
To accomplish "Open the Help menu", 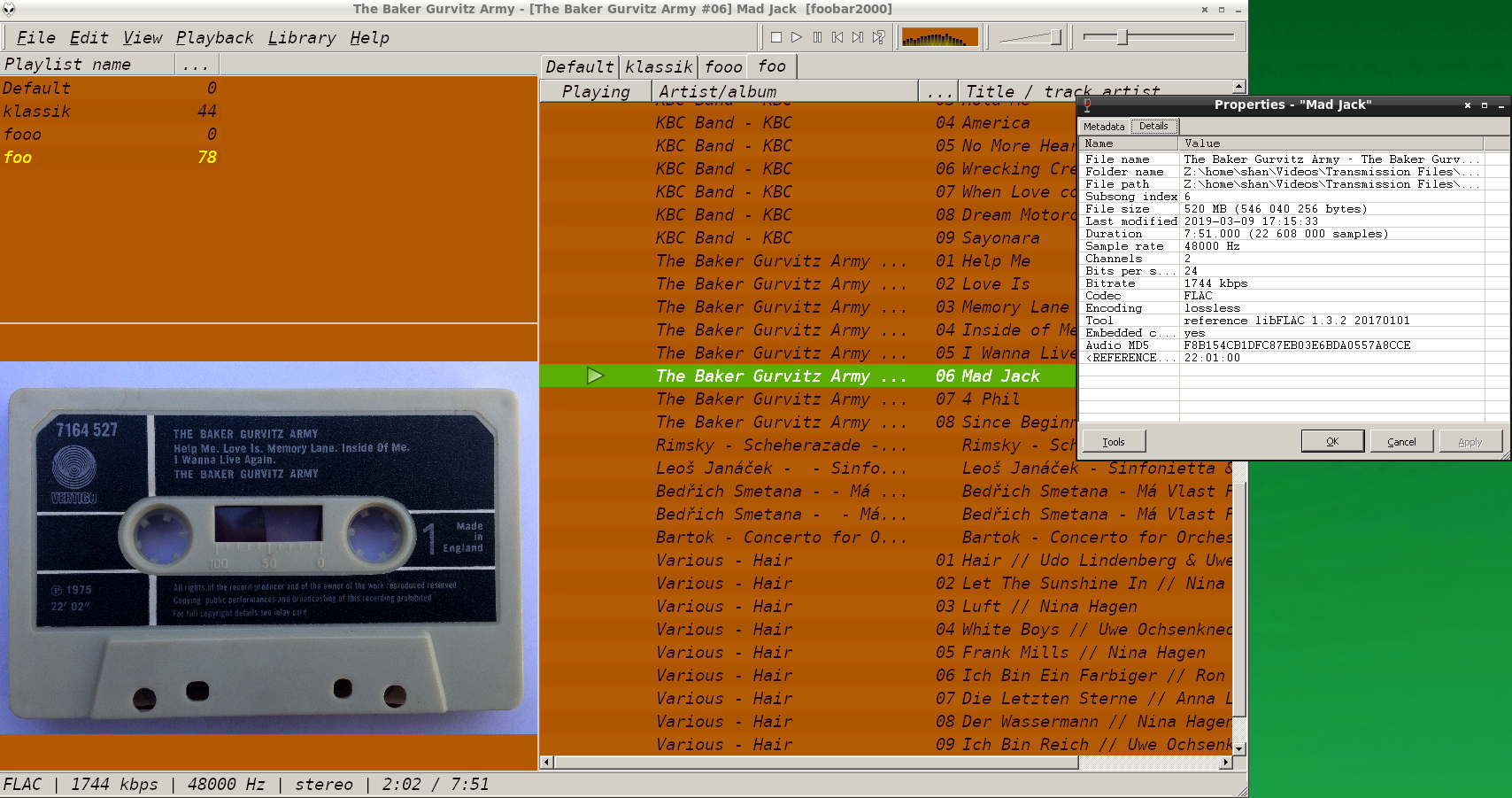I will point(369,37).
